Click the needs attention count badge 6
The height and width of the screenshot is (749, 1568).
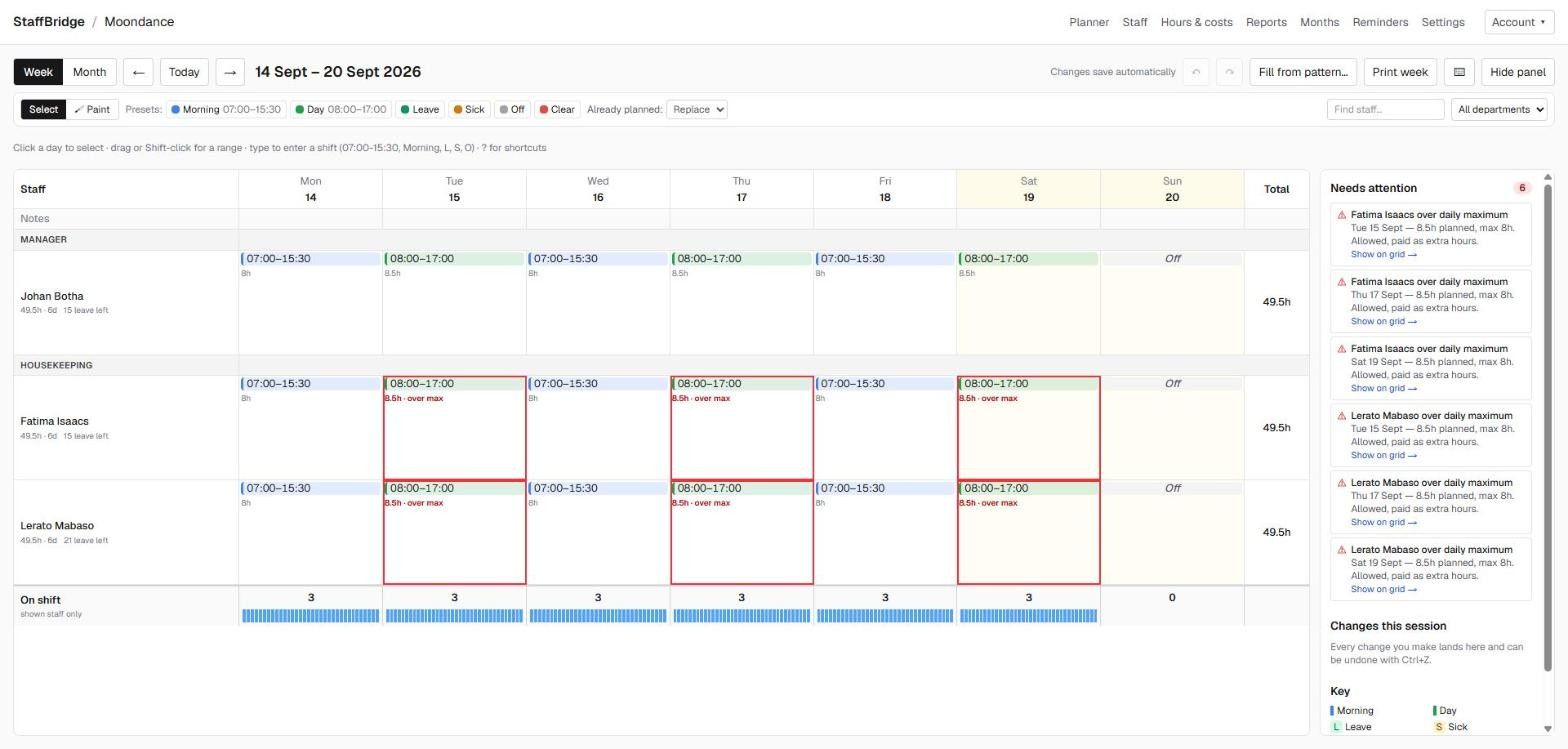point(1522,188)
